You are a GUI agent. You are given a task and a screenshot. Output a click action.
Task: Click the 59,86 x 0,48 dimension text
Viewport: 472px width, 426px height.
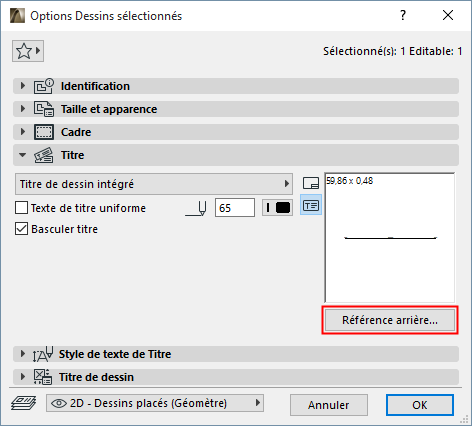(x=350, y=181)
